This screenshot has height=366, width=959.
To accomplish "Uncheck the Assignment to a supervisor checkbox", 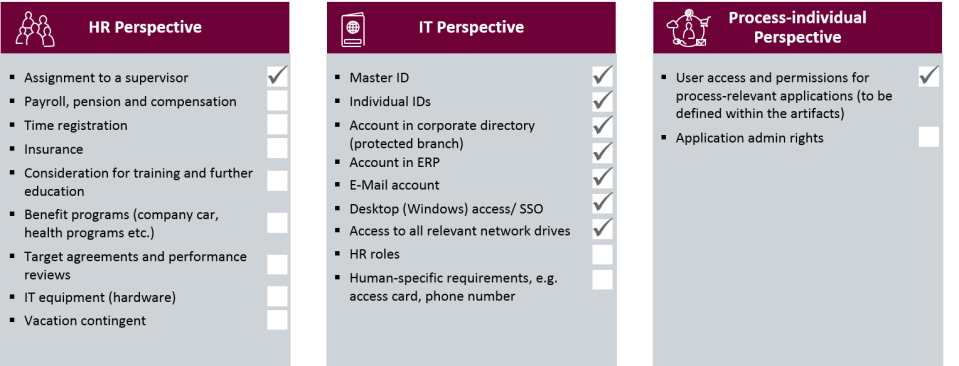I will (x=277, y=77).
